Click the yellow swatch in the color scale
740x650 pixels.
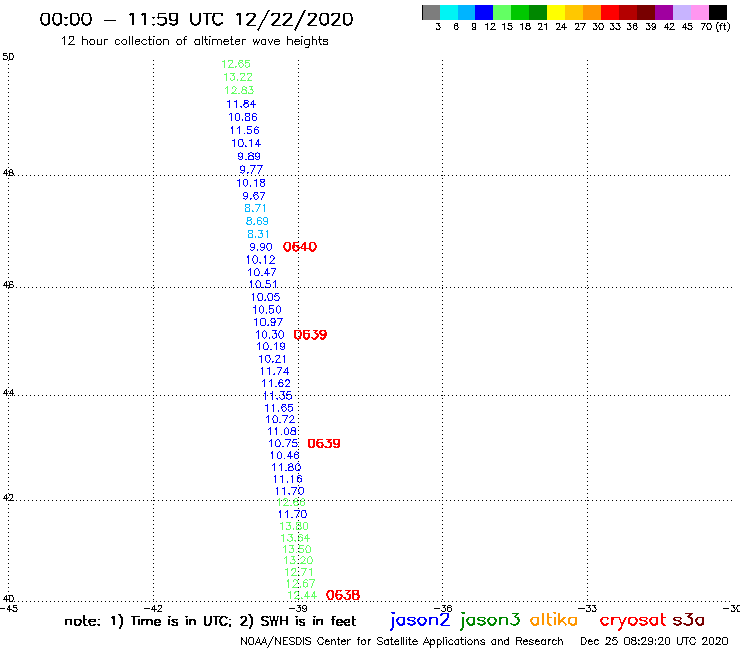(556, 12)
